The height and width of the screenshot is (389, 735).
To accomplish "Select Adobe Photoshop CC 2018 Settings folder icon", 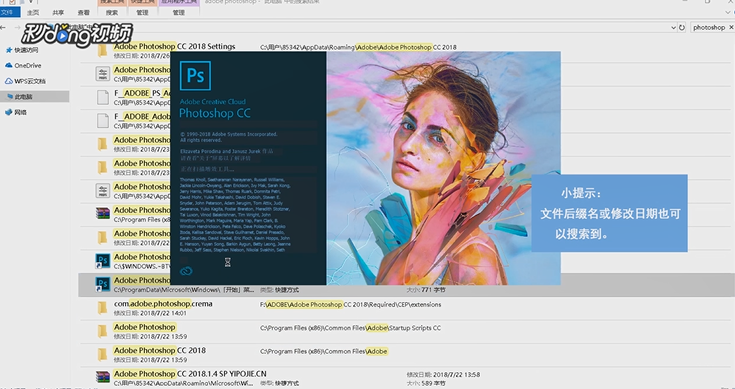I will tap(102, 51).
